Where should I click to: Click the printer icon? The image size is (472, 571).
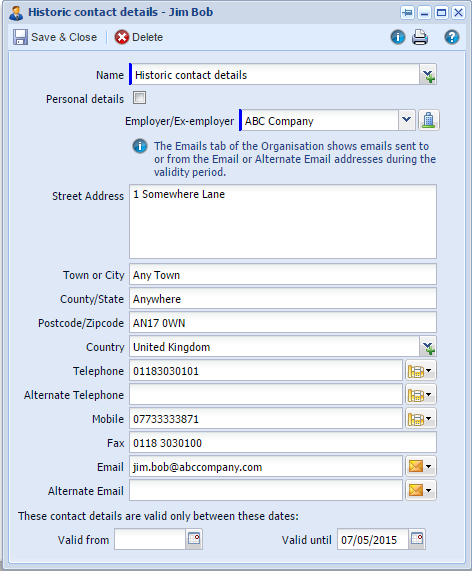click(420, 37)
